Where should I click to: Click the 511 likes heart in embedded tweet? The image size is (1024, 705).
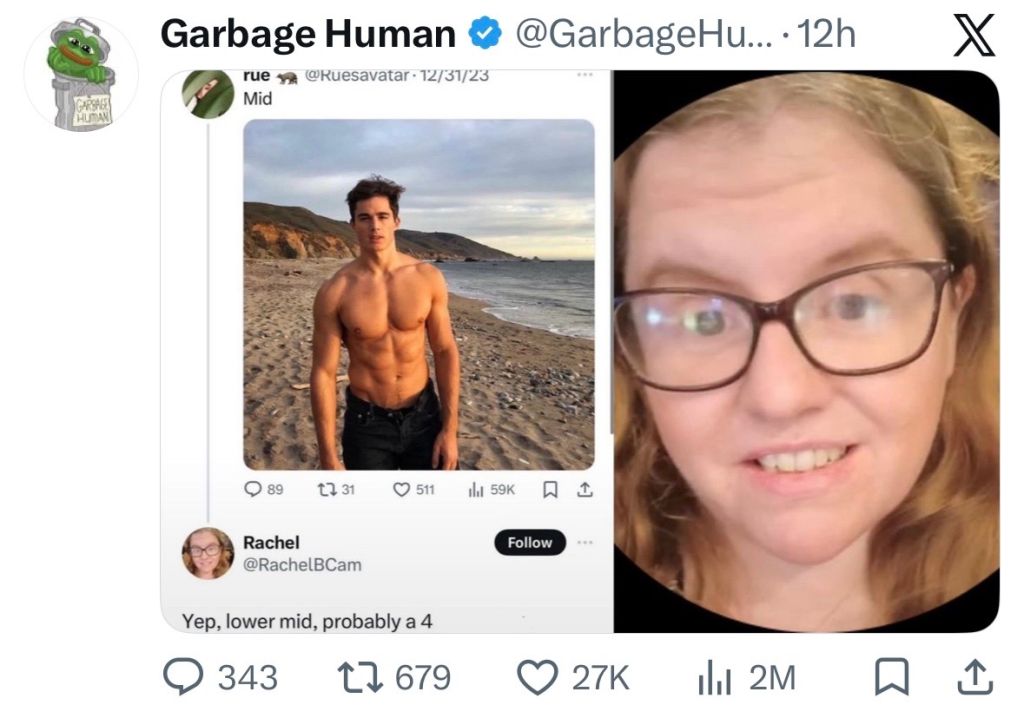[x=402, y=490]
